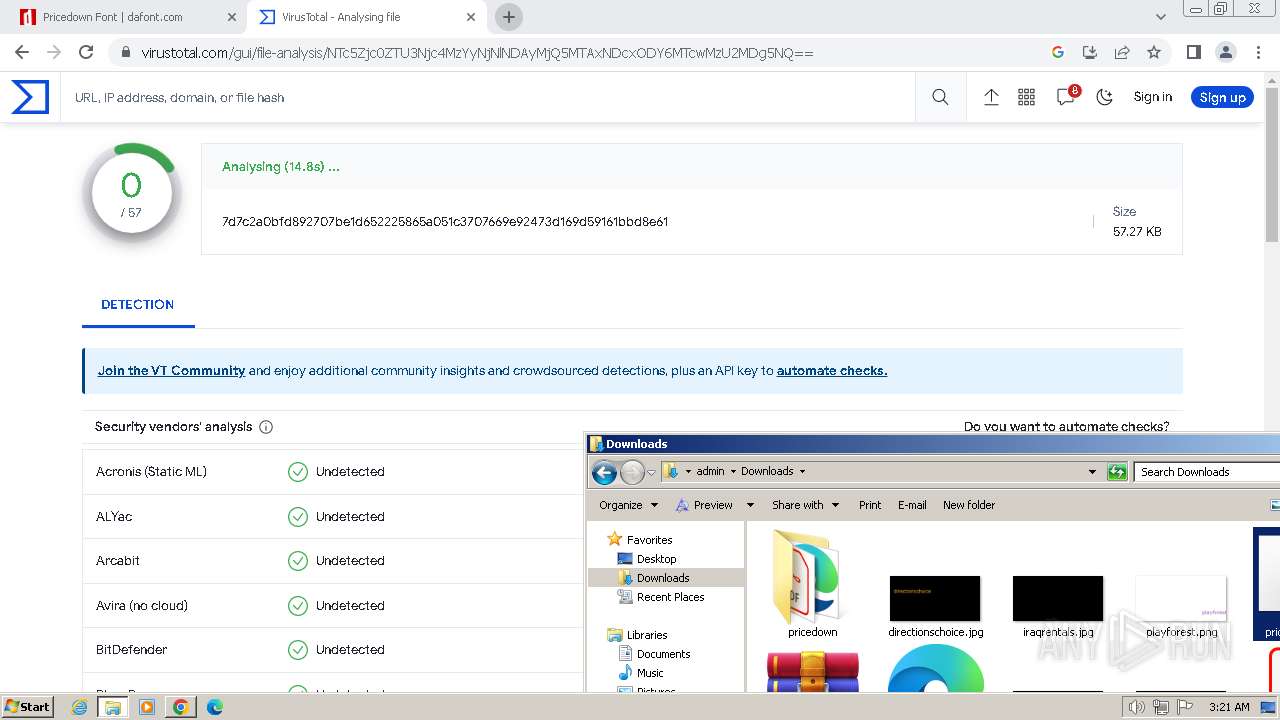Click the info icon next to Security vendors' analysis
This screenshot has width=1280, height=720.
[x=266, y=427]
